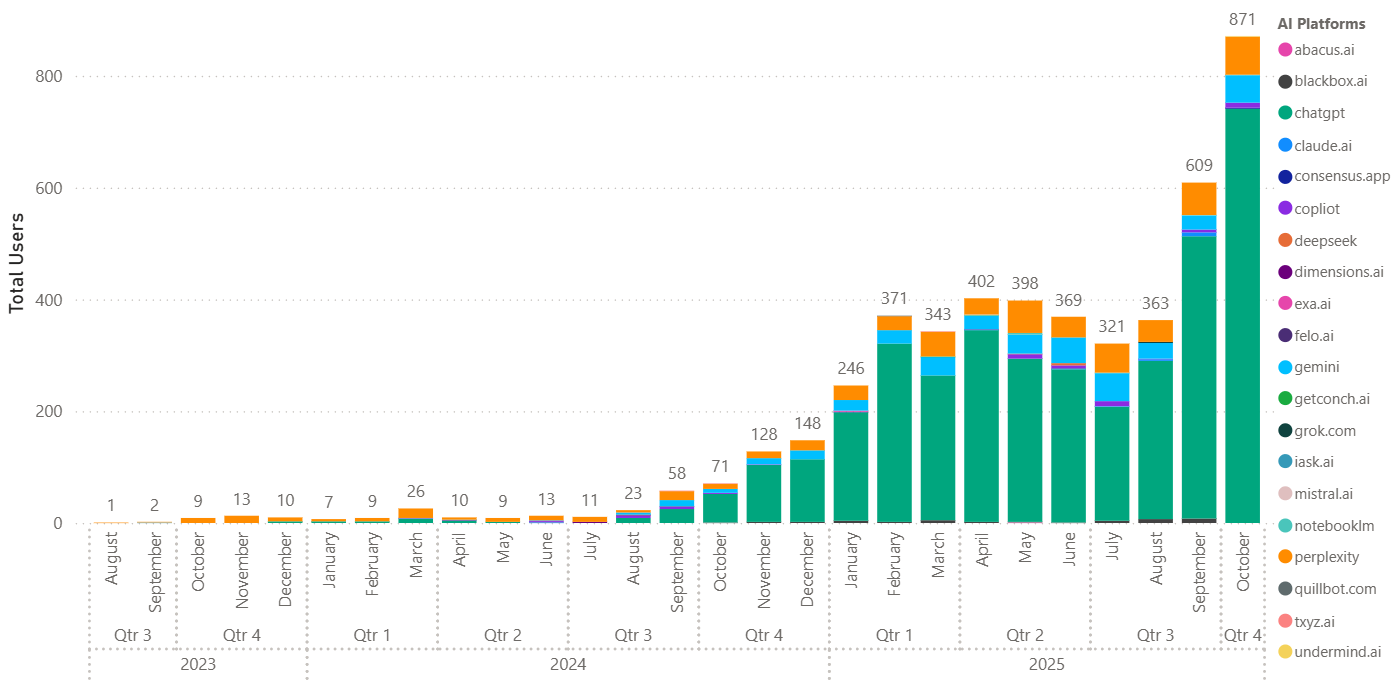Click the 871 data label
The height and width of the screenshot is (693, 1391).
(1242, 20)
